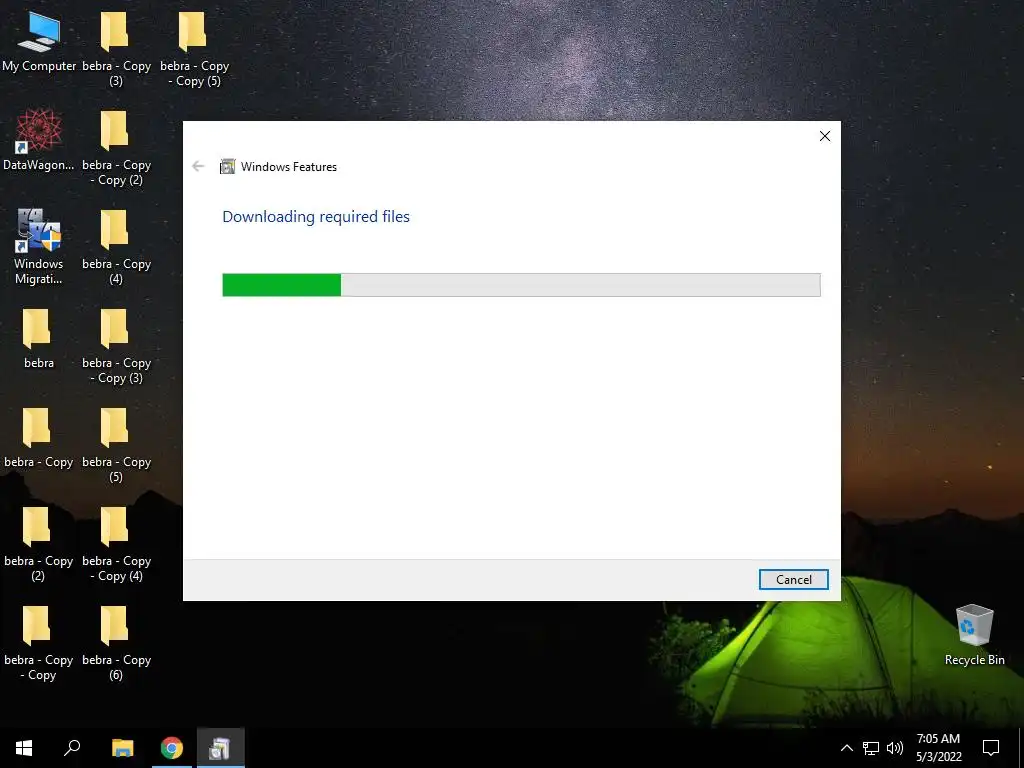Open File Explorer from the taskbar
The height and width of the screenshot is (768, 1024).
pyautogui.click(x=123, y=748)
